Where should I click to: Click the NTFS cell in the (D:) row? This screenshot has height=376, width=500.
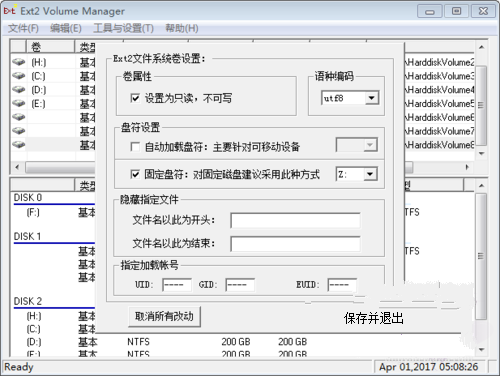[138, 342]
